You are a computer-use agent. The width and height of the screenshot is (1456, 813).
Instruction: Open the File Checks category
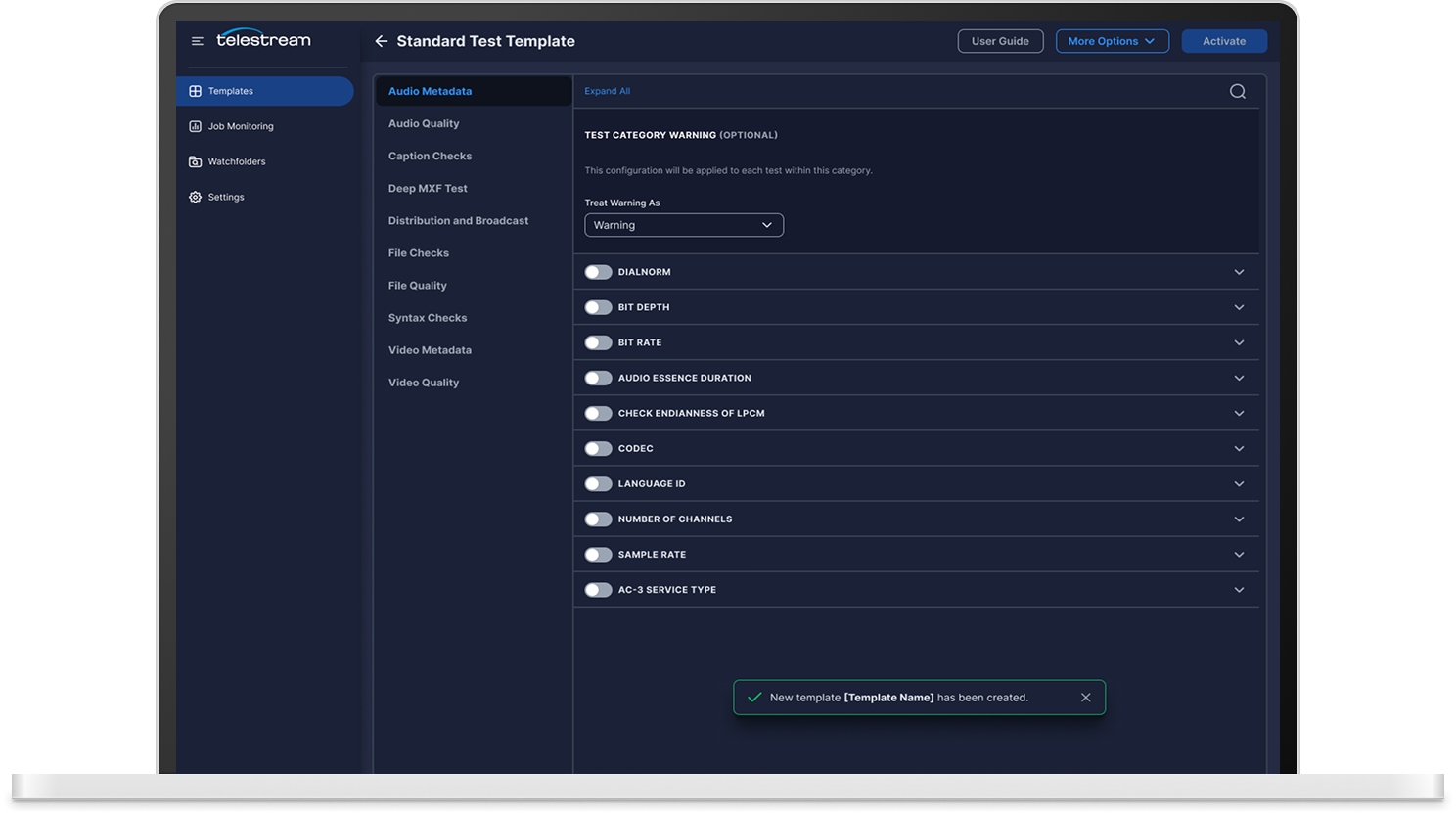tap(419, 252)
